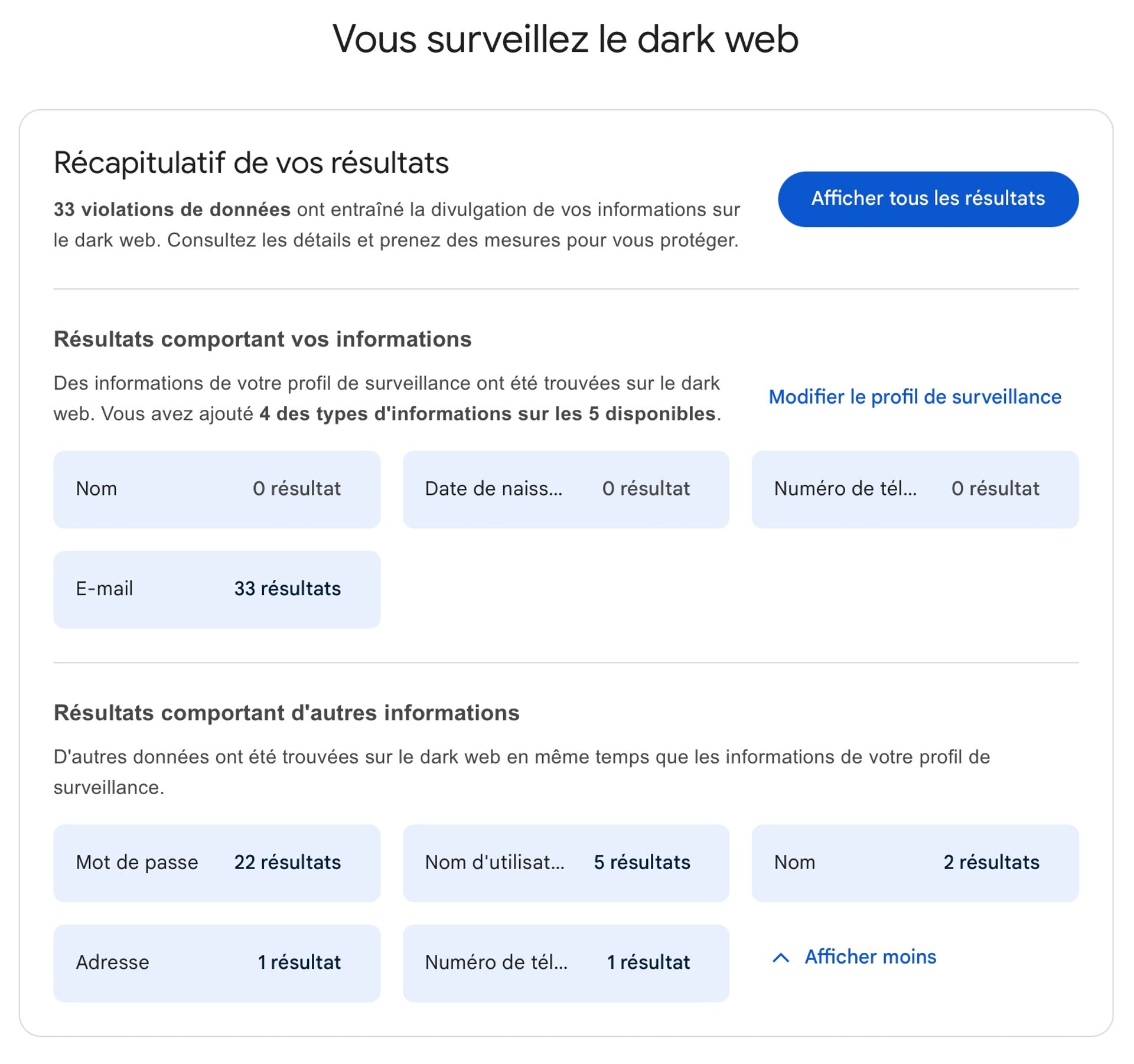Click the Numéro de téléphone tile showing 0 résultat
1134x1064 pixels.
tap(914, 488)
